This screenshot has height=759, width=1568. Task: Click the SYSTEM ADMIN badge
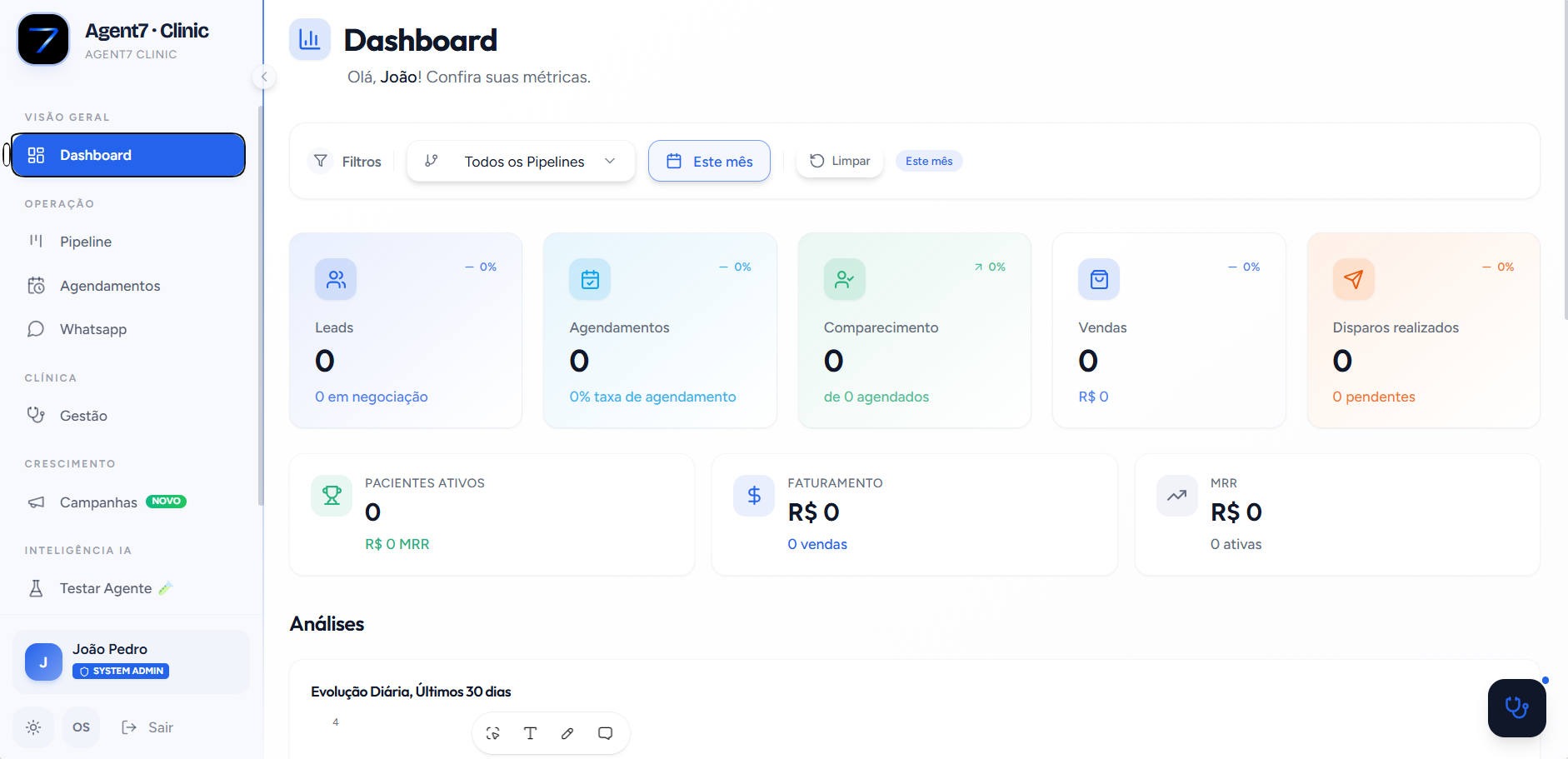point(121,671)
